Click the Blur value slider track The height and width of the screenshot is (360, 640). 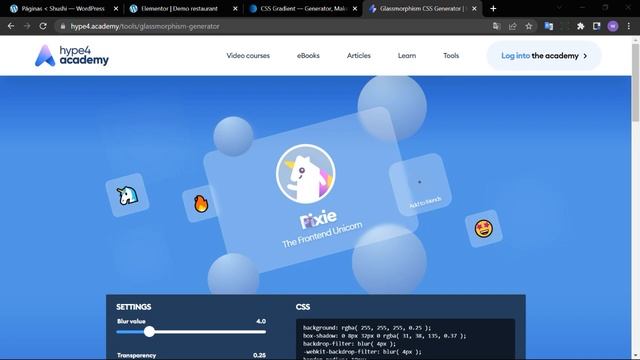click(x=191, y=332)
